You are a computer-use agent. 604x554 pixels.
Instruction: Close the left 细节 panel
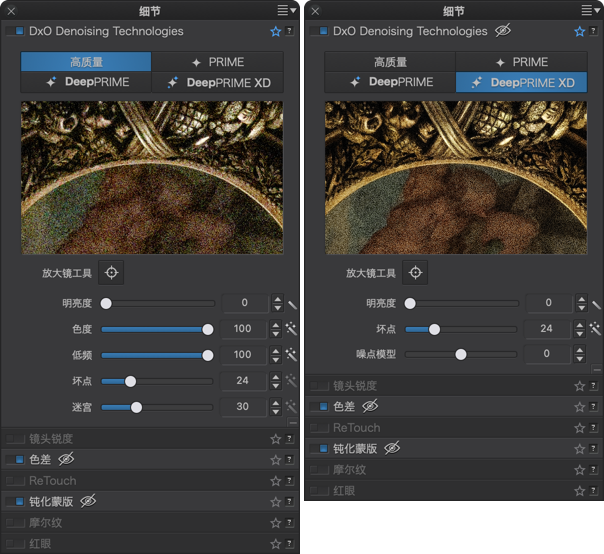pyautogui.click(x=11, y=11)
